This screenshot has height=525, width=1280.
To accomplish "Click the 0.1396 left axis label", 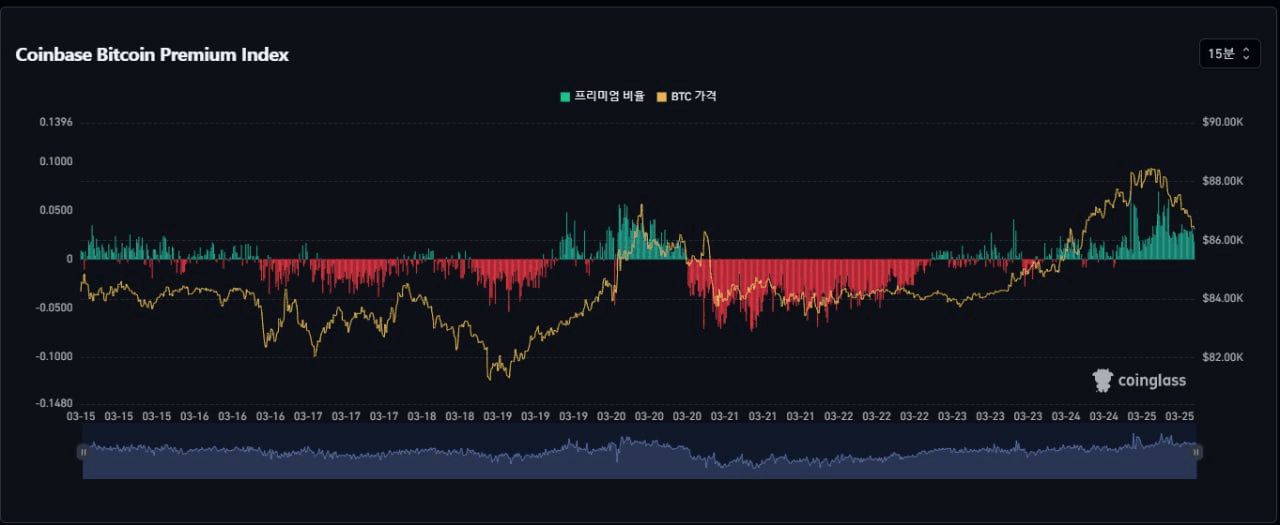I will (56, 122).
